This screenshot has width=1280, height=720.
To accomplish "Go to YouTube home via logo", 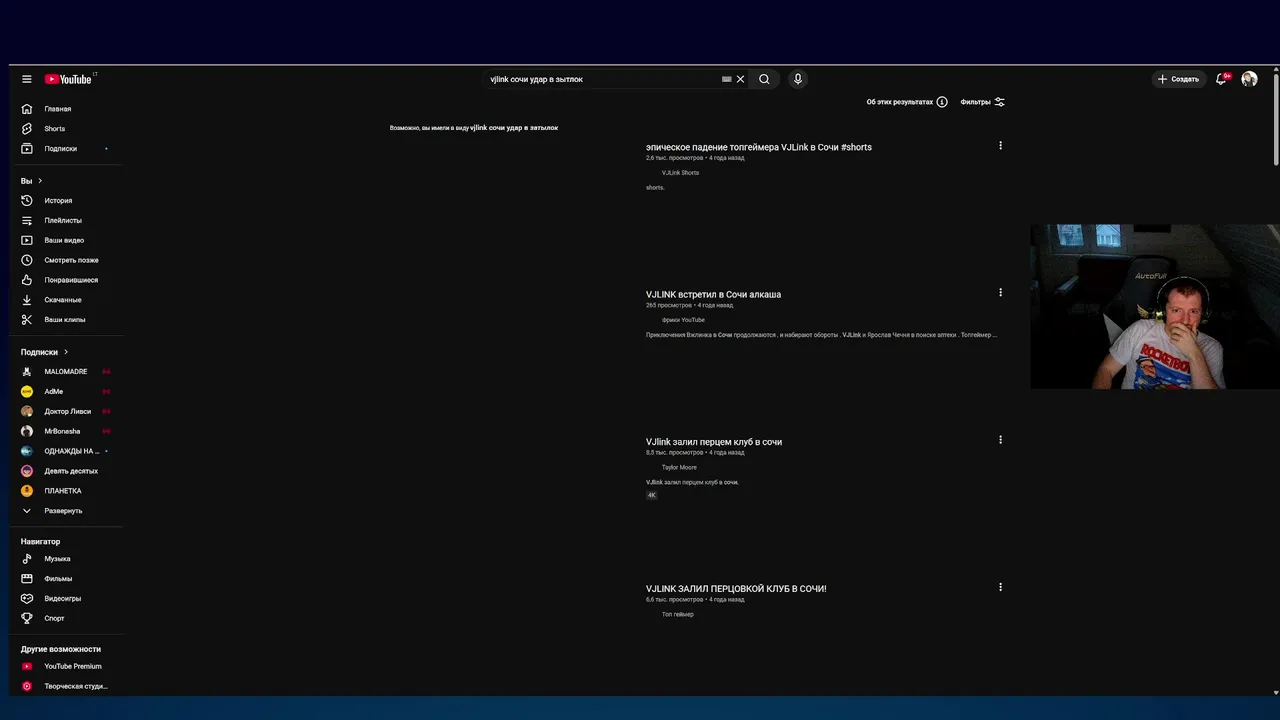I will click(x=68, y=79).
